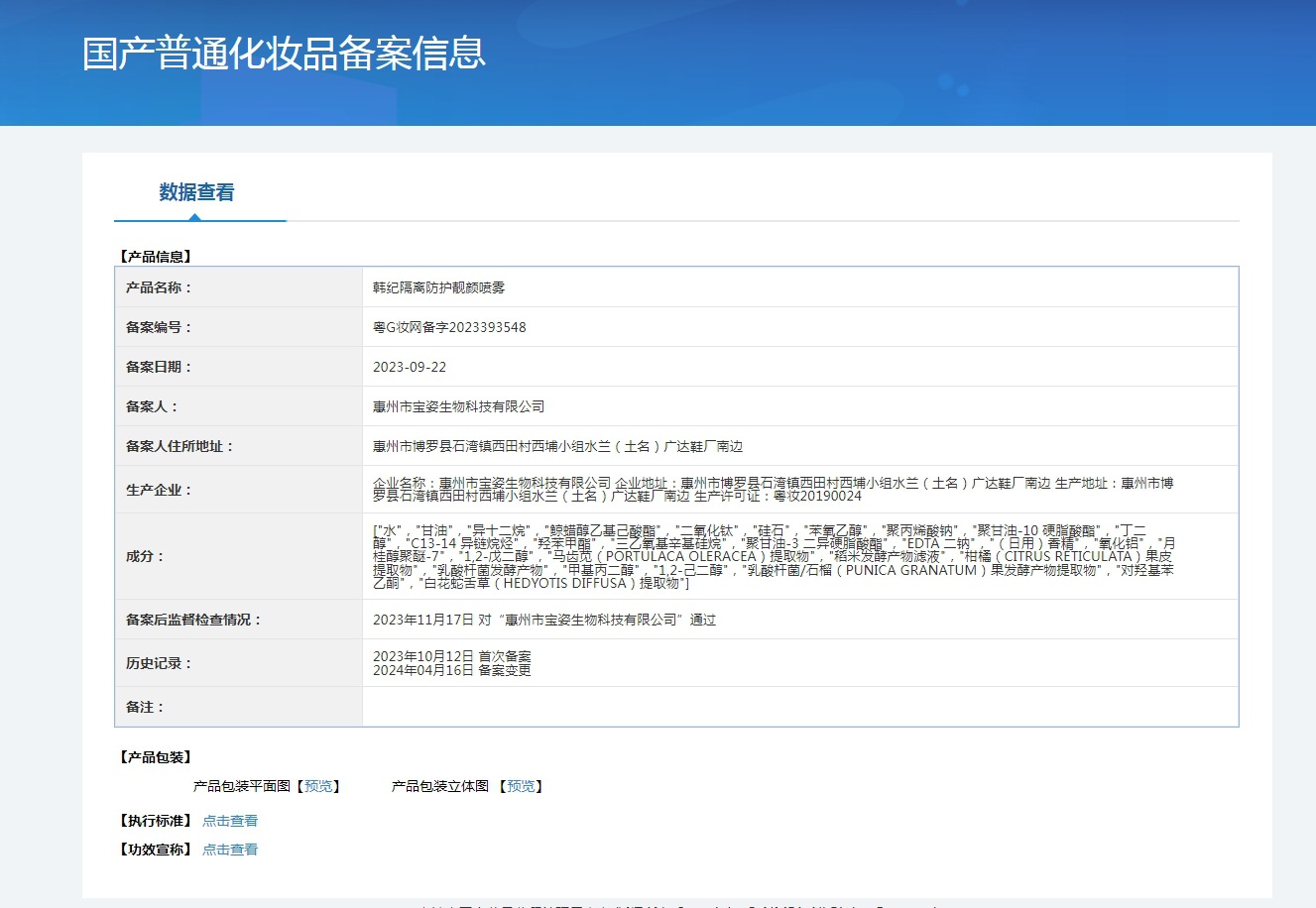Click the 【产品信息】 section header
1316x908 pixels.
[x=156, y=257]
